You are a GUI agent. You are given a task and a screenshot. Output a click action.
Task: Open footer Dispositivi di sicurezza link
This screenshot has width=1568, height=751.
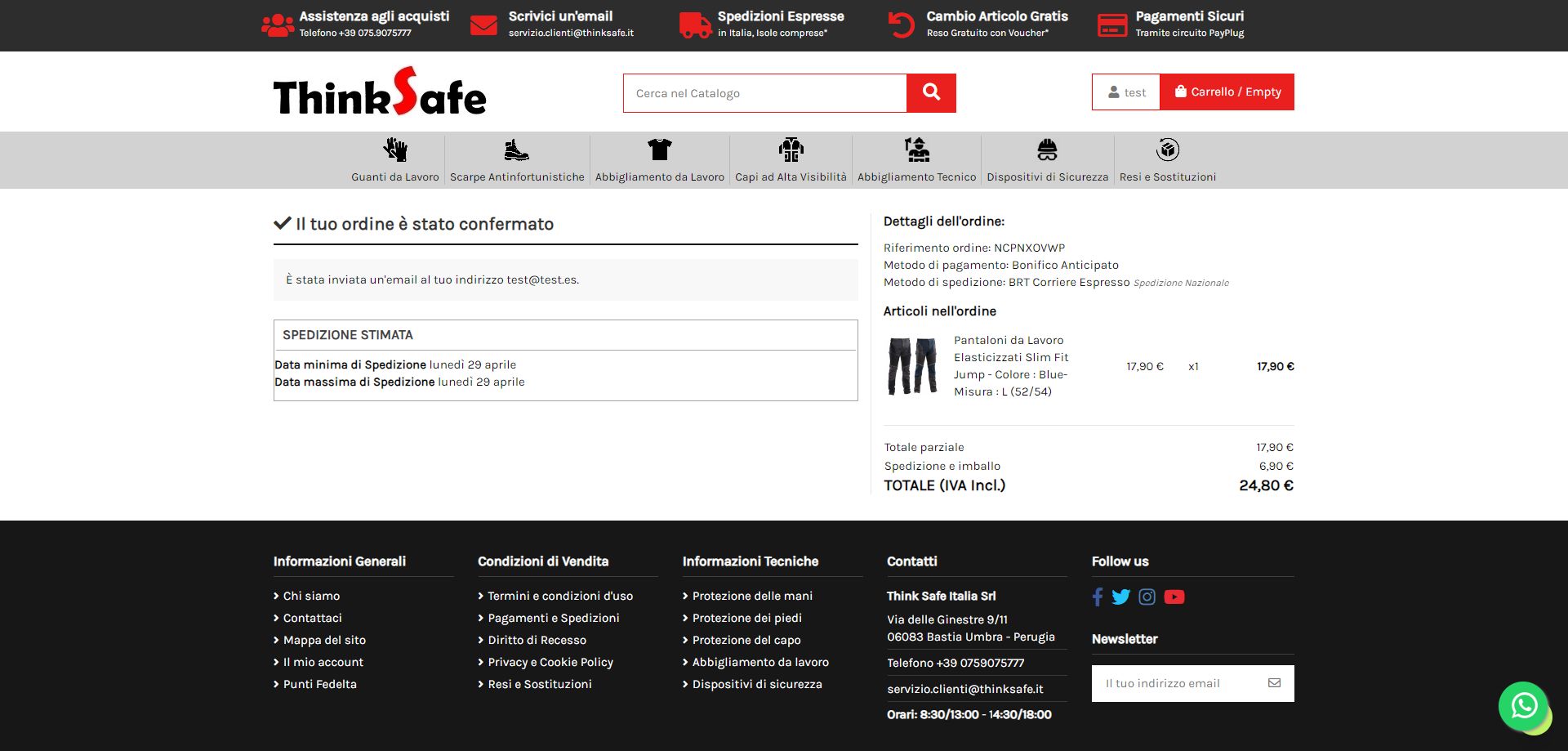tap(757, 684)
